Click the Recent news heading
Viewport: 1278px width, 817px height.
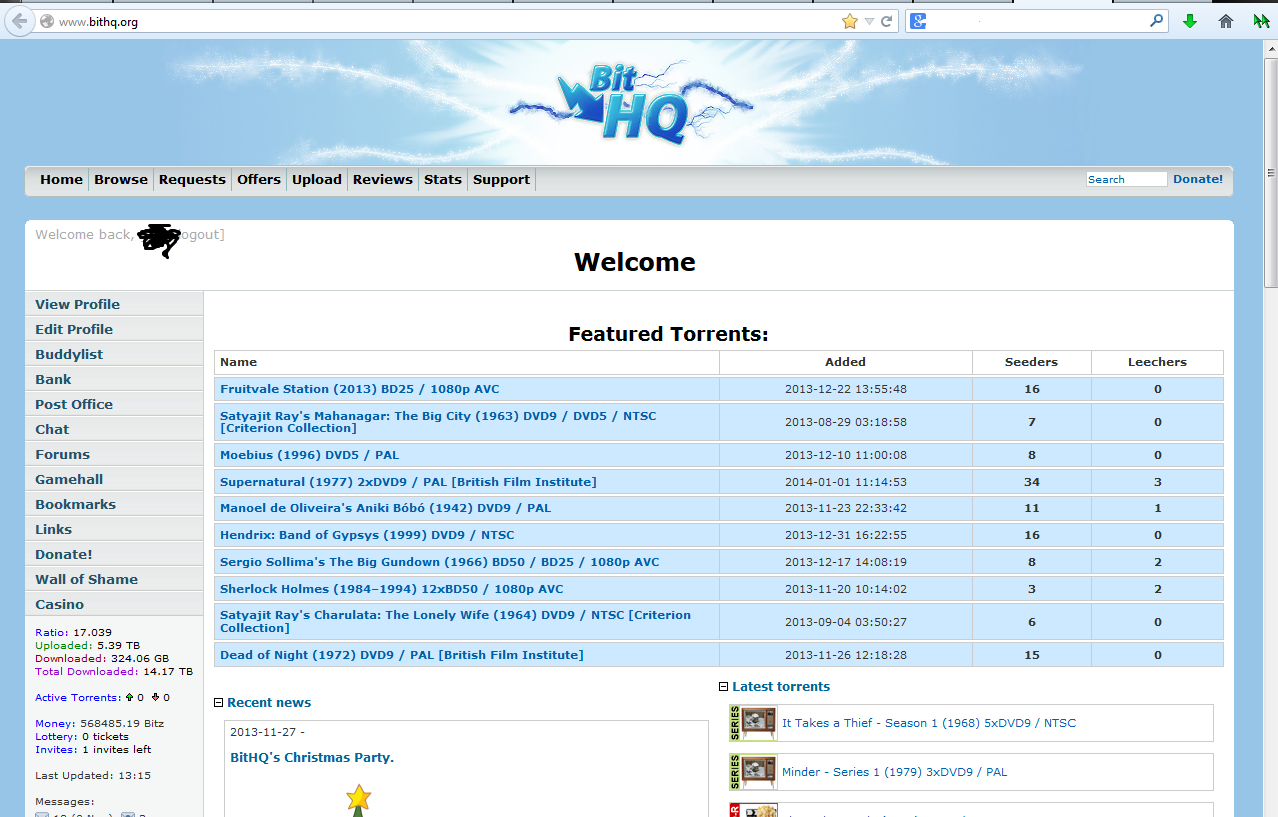[269, 703]
